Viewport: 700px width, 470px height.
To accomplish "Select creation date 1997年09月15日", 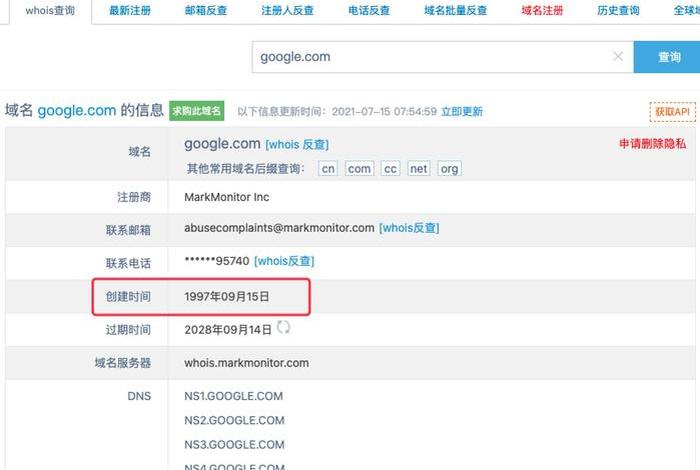I will tap(227, 297).
